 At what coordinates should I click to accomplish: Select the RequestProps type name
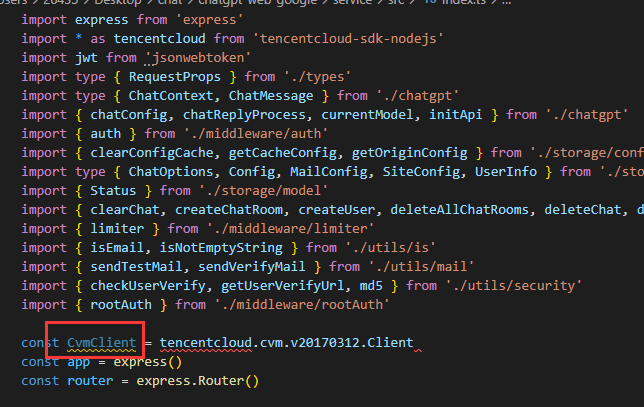pos(175,77)
